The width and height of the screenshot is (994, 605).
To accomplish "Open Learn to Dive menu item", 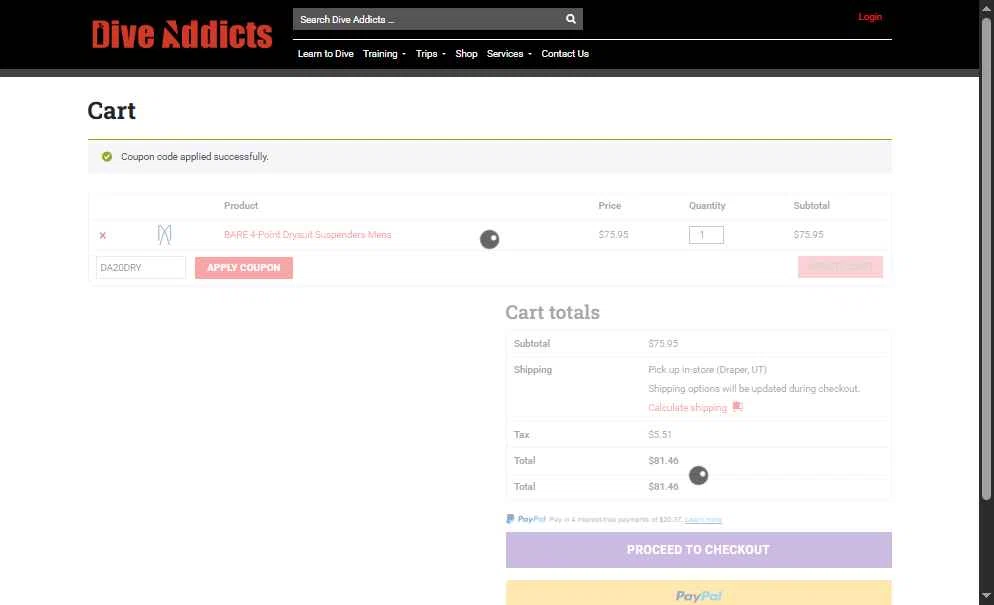I will coord(325,54).
